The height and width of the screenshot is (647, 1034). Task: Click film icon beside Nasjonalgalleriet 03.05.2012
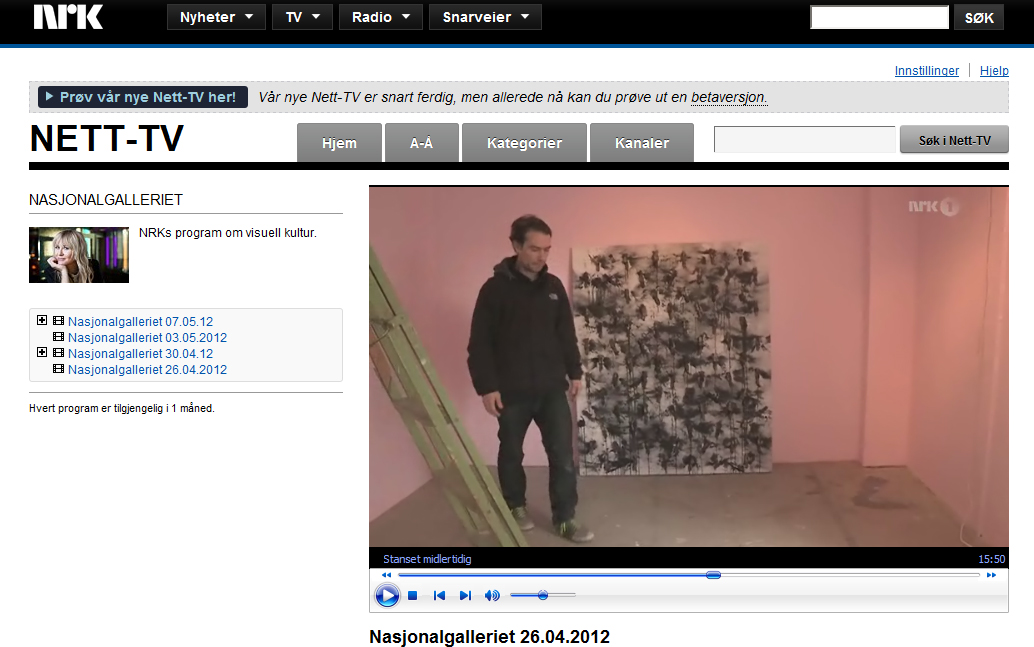(x=59, y=337)
